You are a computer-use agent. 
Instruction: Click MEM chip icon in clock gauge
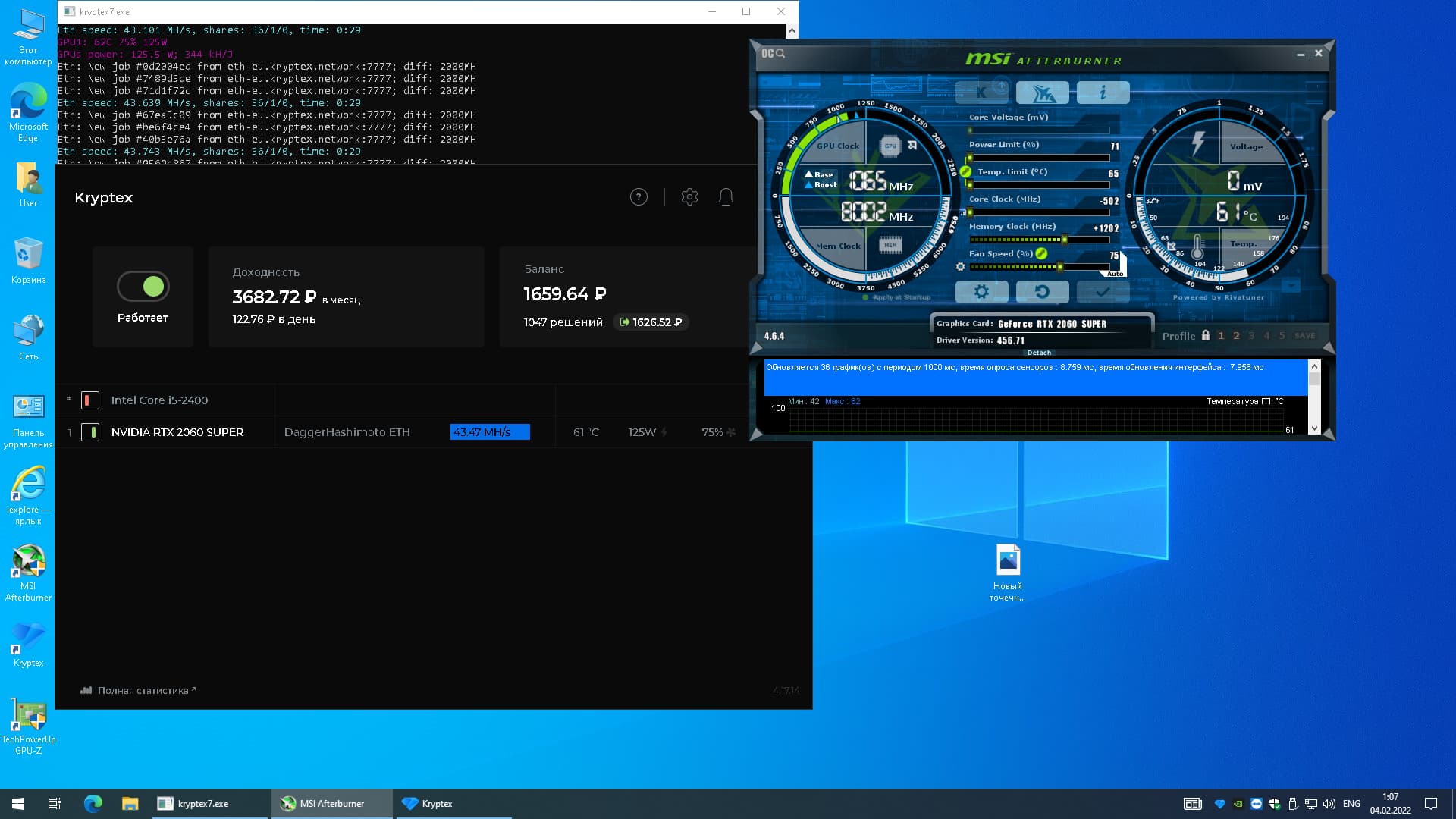point(890,245)
